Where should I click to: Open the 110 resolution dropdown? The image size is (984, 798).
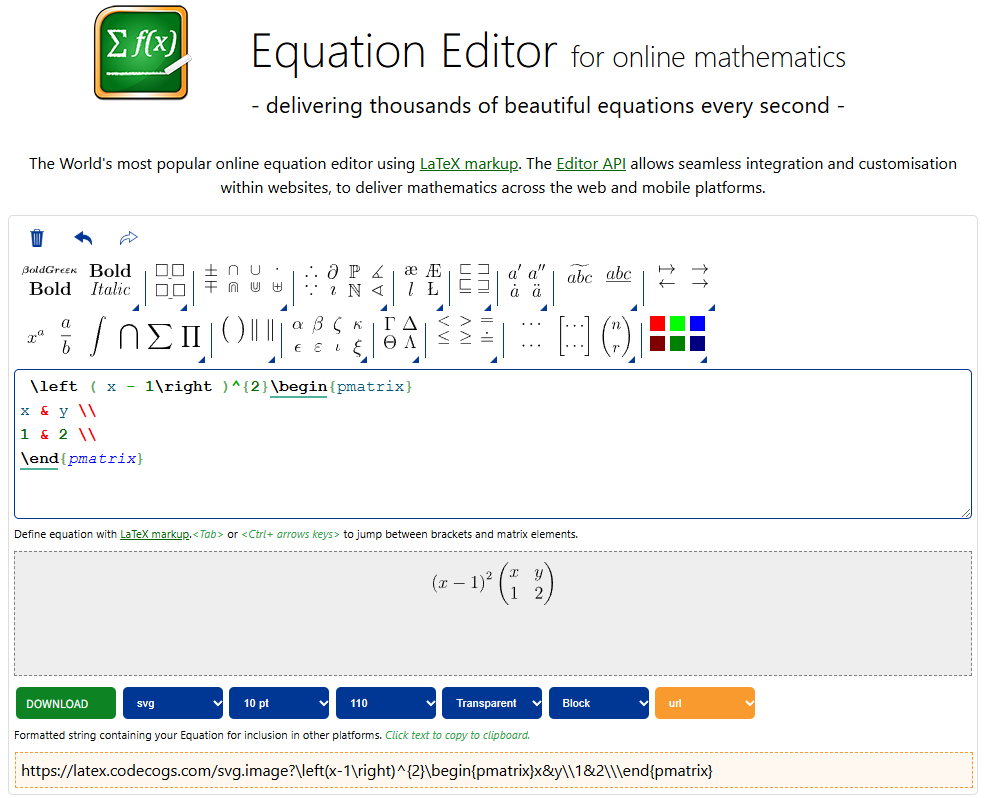click(x=386, y=703)
